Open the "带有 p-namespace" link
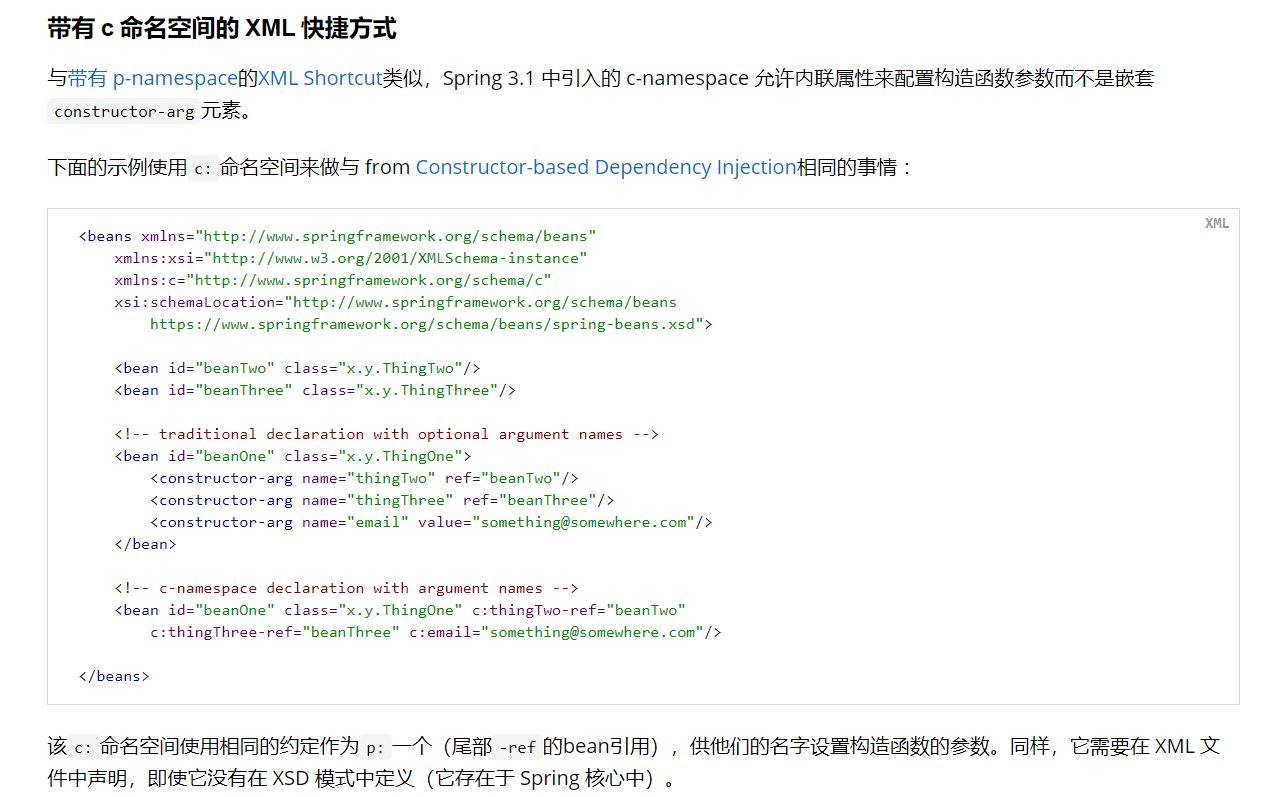Viewport: 1272px width, 797px height. coord(153,78)
